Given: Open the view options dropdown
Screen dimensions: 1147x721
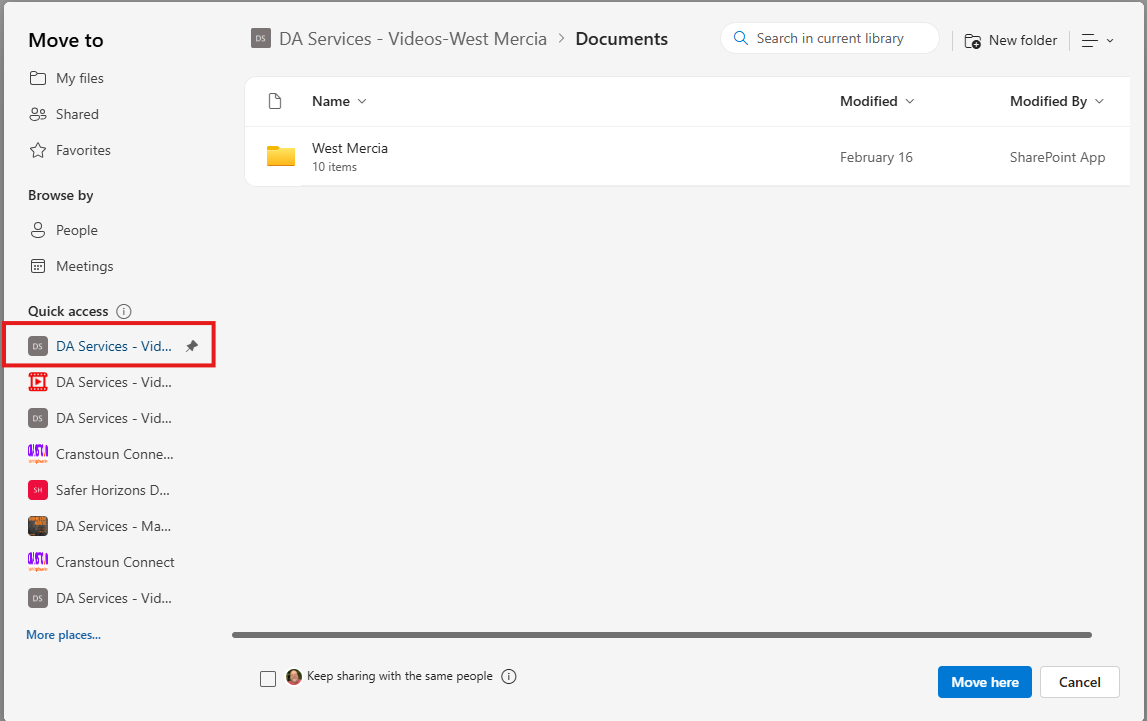Looking at the screenshot, I should point(1097,40).
